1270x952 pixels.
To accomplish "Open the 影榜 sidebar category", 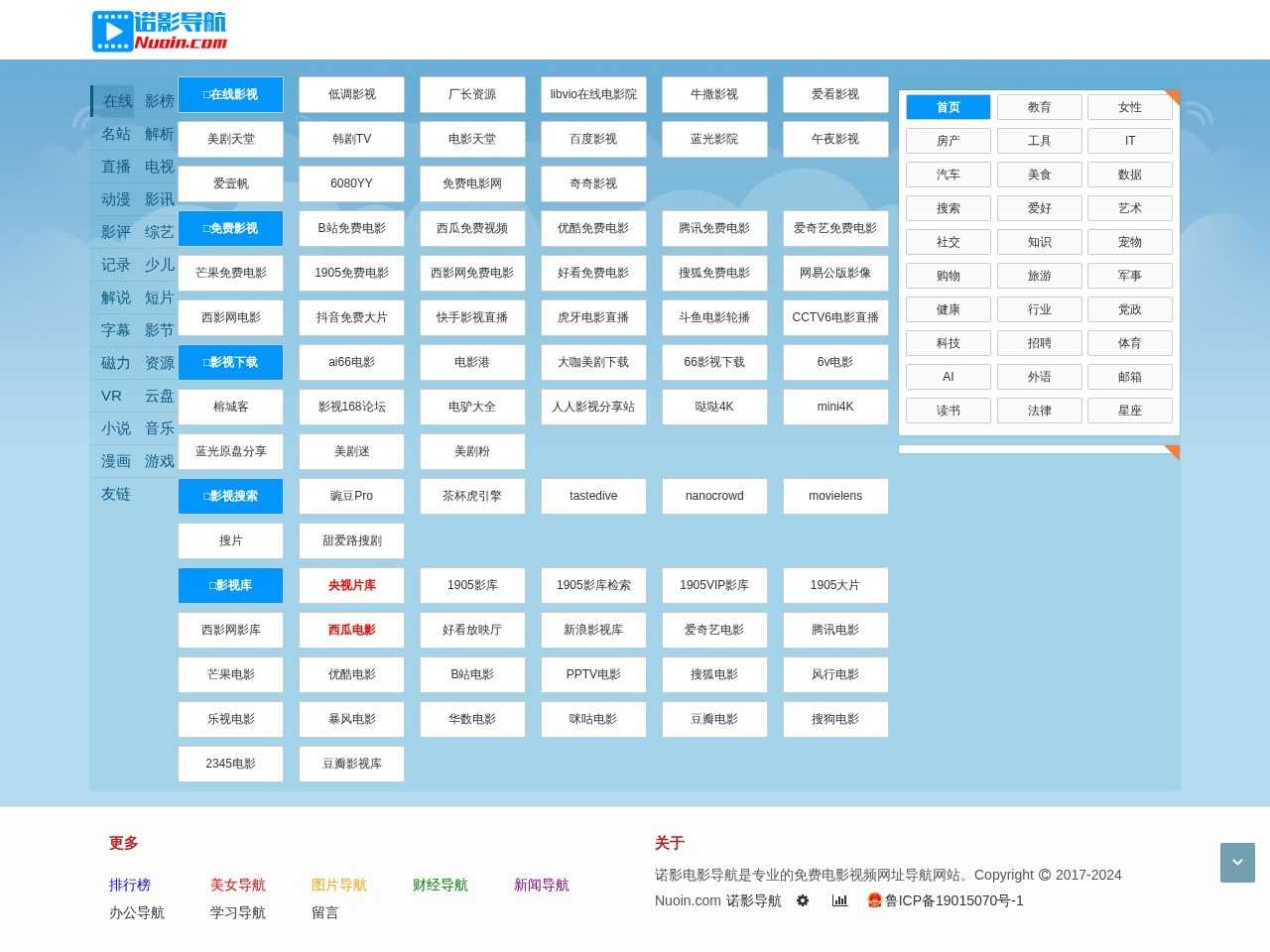I will pyautogui.click(x=159, y=101).
